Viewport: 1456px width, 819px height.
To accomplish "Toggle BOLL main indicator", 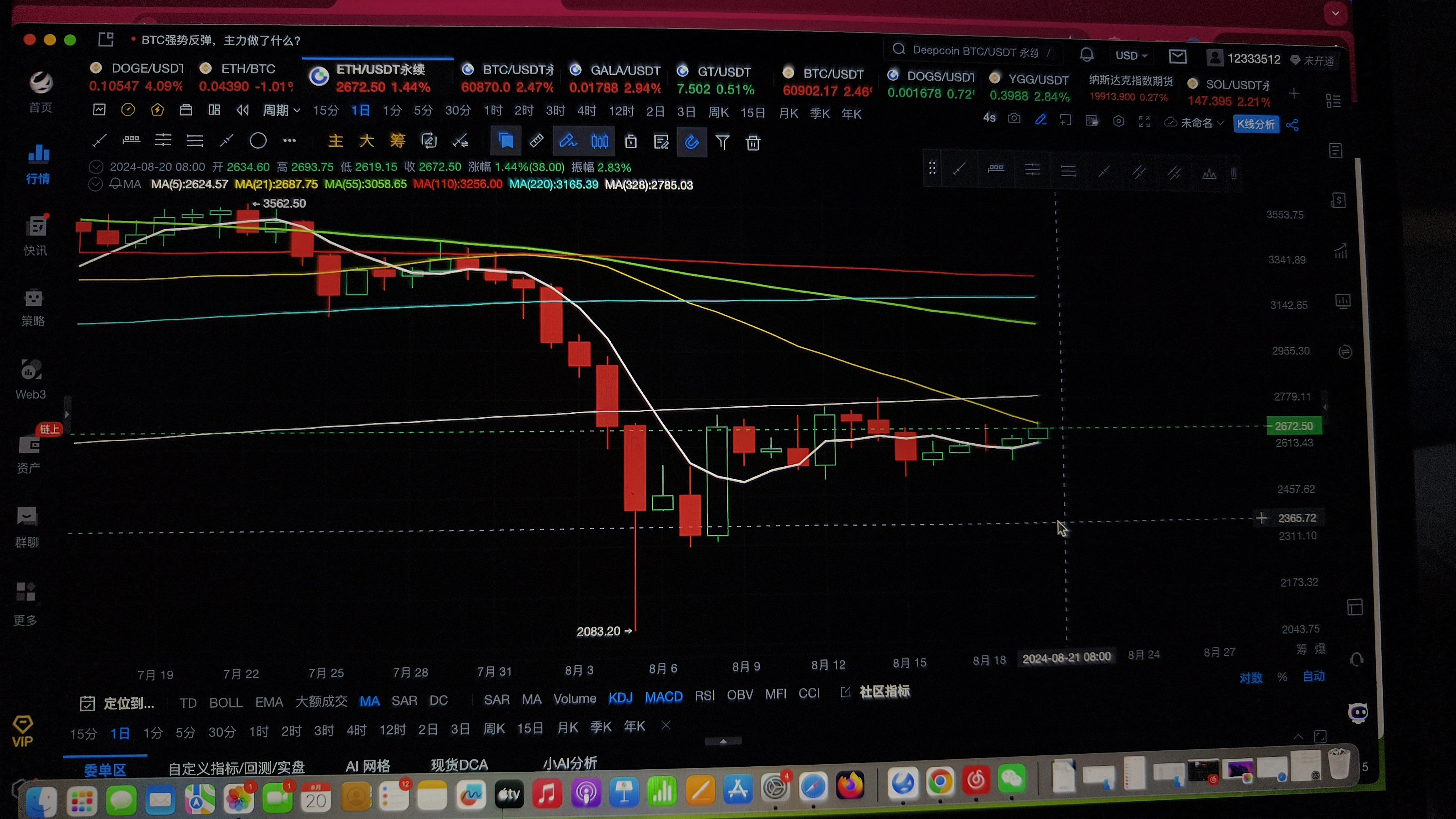I will point(225,702).
